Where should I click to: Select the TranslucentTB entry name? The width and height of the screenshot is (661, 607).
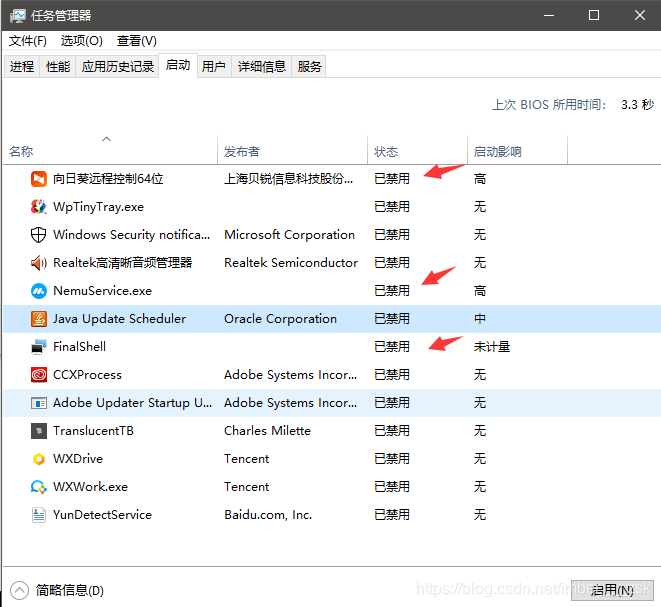(93, 431)
